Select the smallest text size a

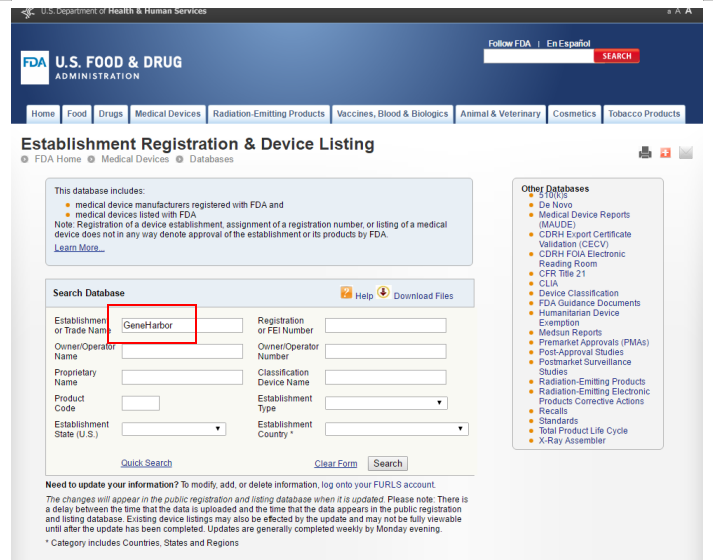[668, 12]
